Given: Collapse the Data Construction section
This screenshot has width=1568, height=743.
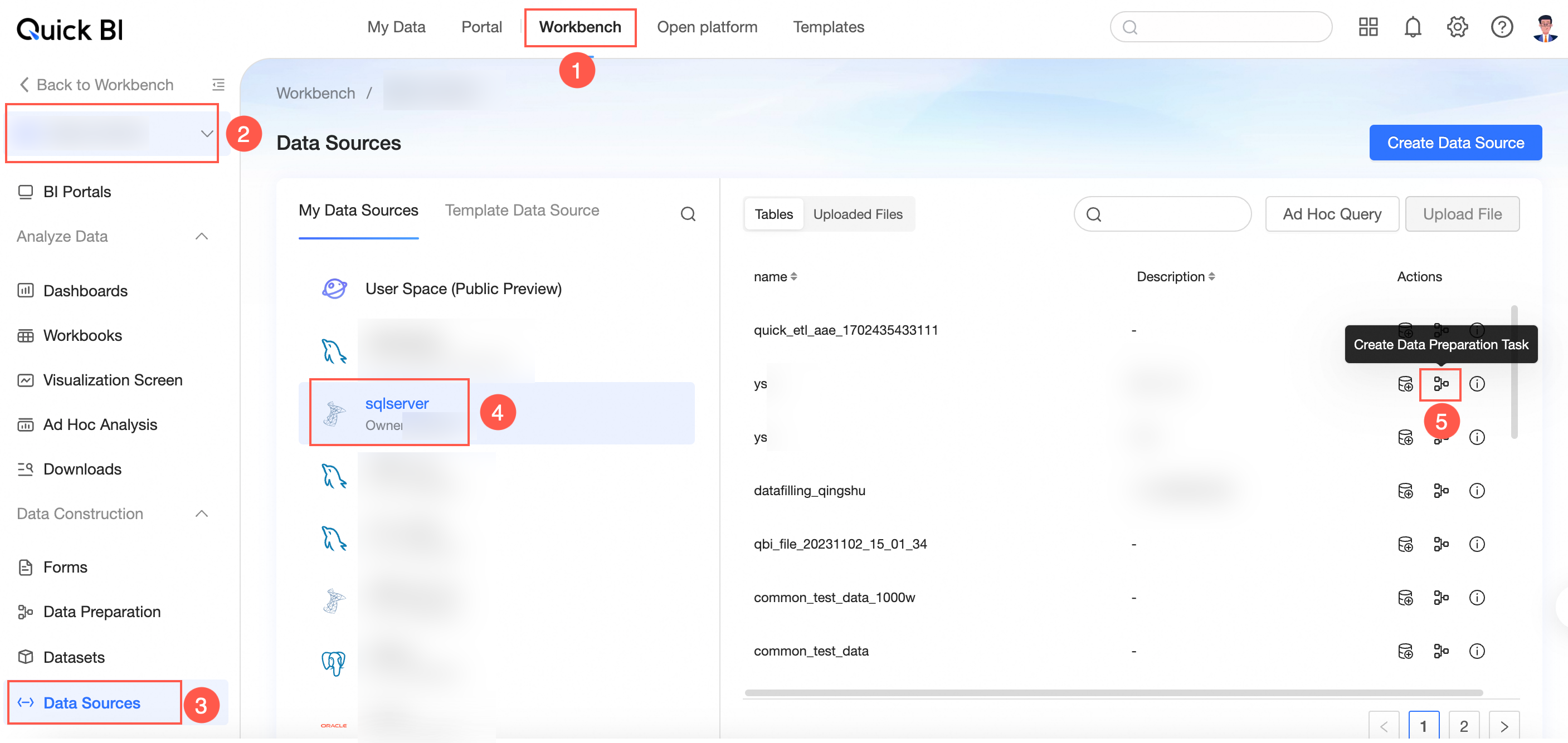Looking at the screenshot, I should coord(202,514).
